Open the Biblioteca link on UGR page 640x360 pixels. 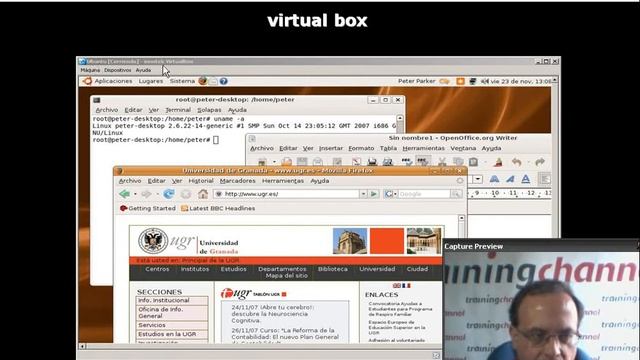(333, 269)
